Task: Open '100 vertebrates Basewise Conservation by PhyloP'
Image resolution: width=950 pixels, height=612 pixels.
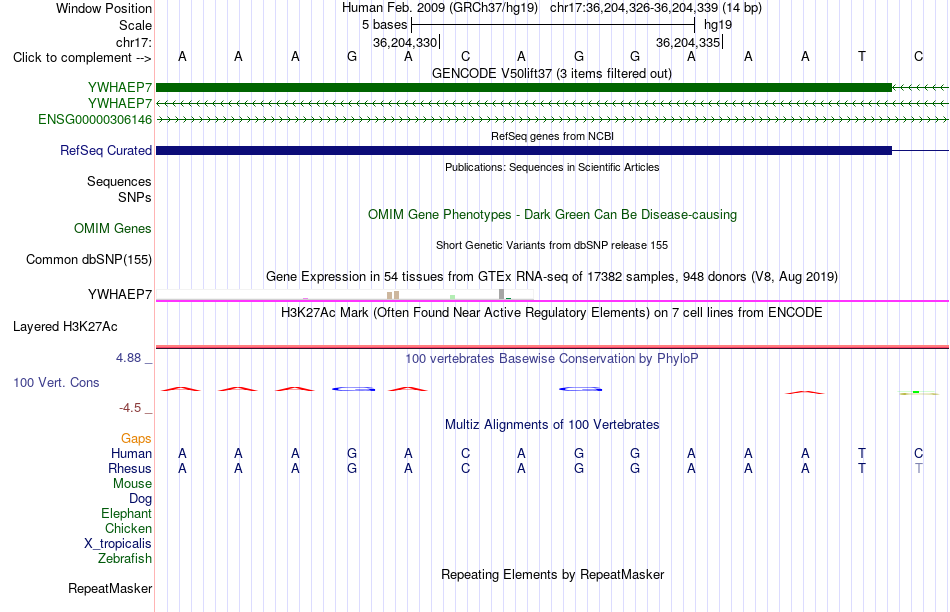Action: click(552, 359)
